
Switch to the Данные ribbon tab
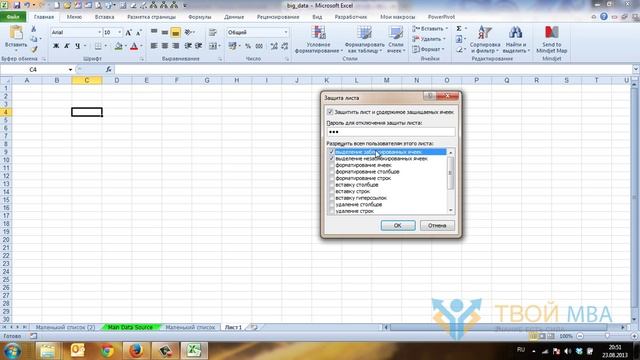[234, 17]
